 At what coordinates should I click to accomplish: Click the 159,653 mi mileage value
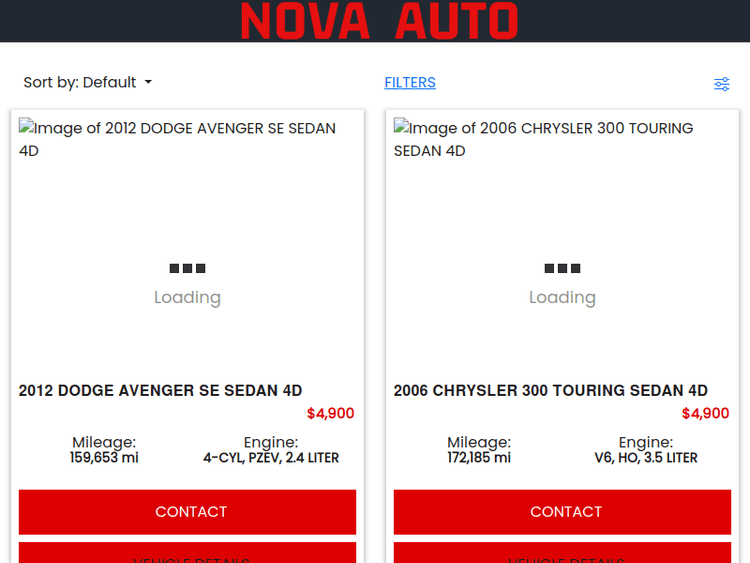(x=104, y=458)
